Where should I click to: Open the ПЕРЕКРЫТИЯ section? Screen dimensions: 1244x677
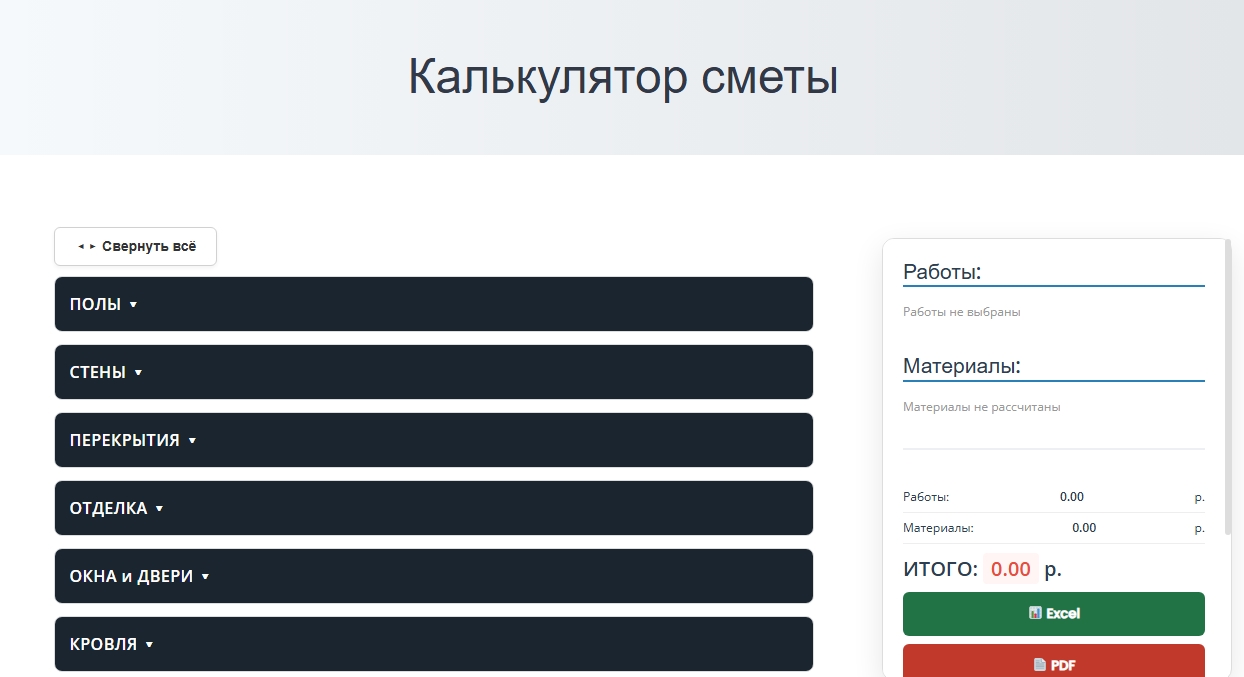click(x=433, y=440)
